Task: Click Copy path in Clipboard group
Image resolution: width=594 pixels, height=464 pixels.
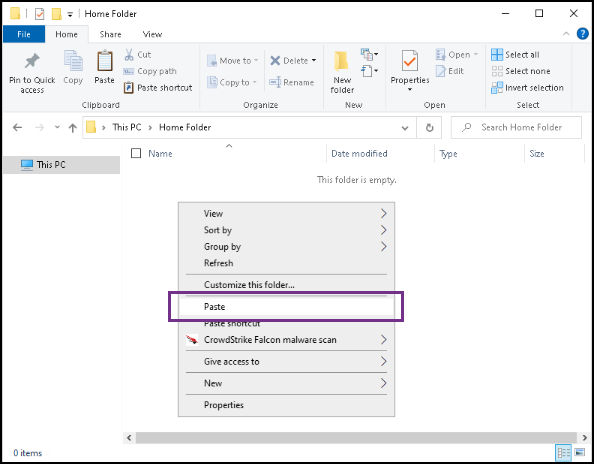Action: click(x=150, y=71)
